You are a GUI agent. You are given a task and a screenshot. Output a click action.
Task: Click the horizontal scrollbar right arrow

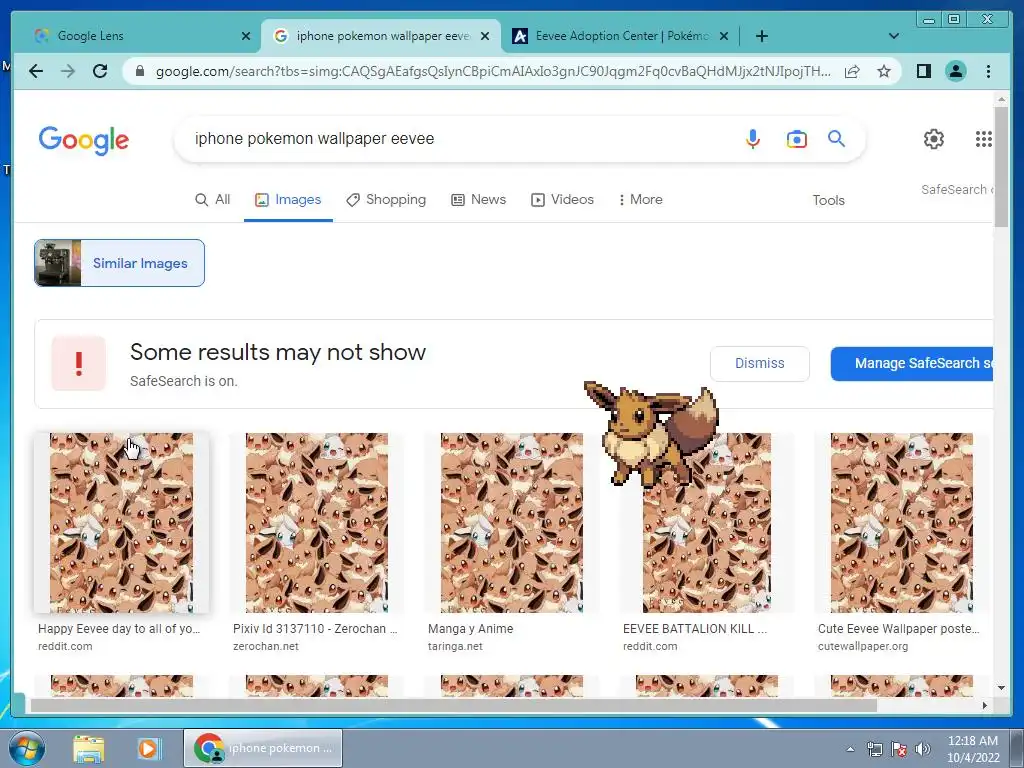(985, 705)
